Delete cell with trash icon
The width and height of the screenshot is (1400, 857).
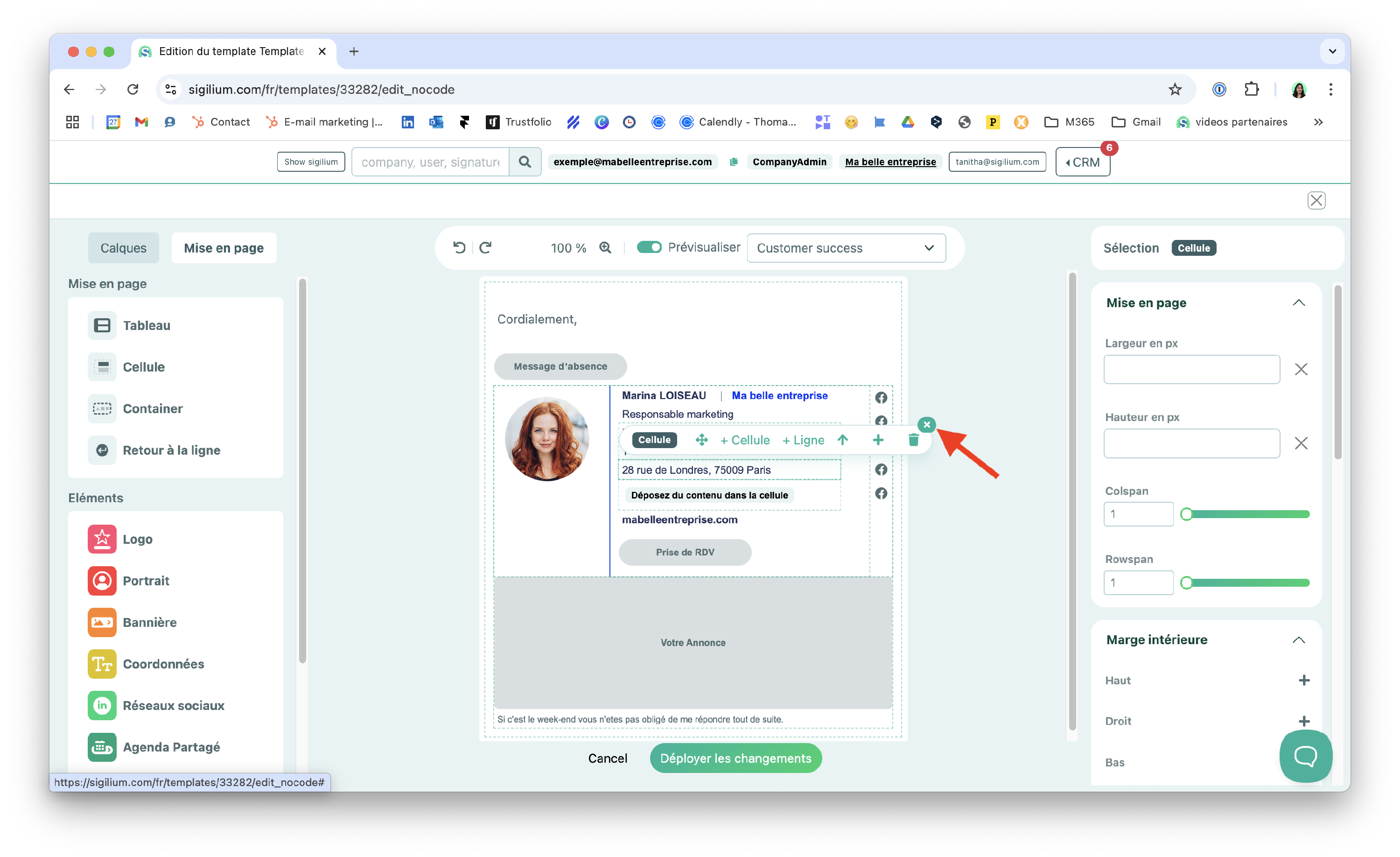[x=913, y=440]
